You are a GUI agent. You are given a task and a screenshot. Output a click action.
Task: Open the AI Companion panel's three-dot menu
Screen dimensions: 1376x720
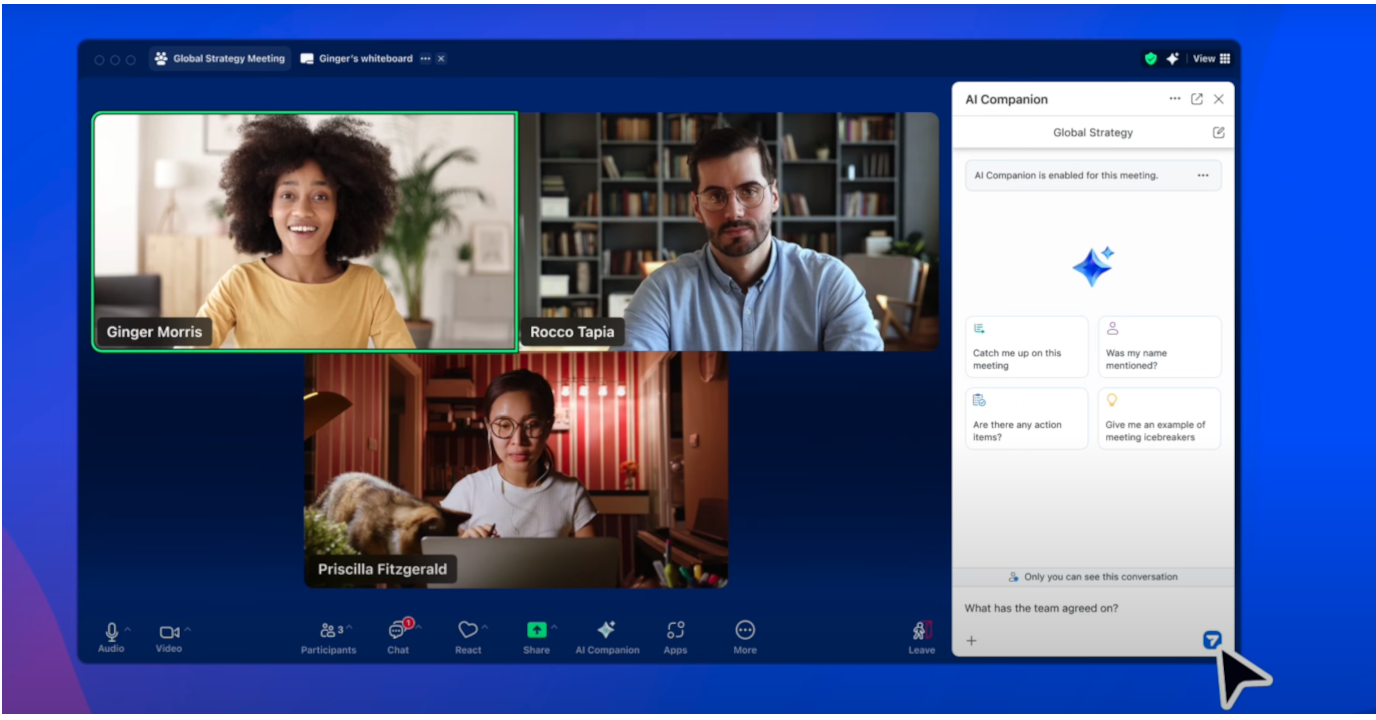[x=1174, y=99]
